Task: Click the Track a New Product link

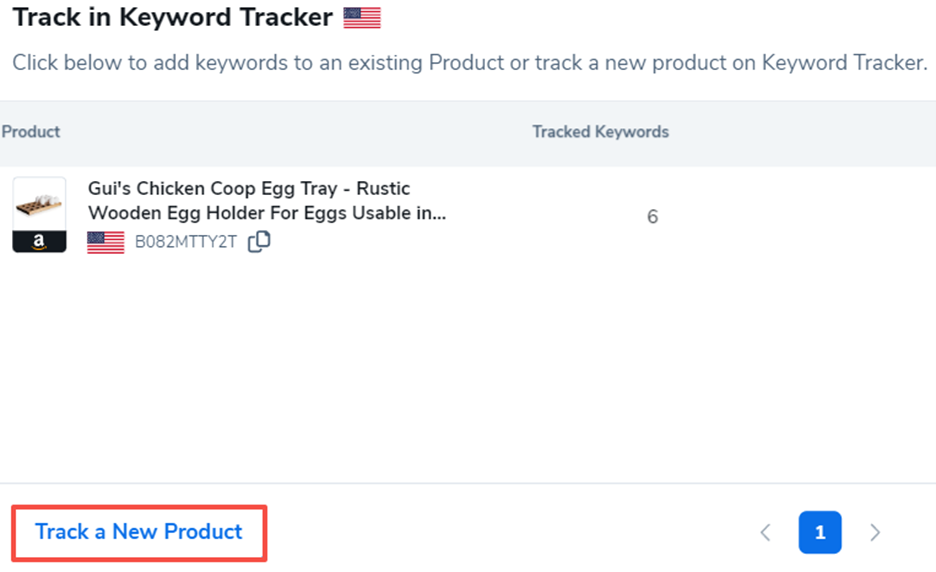Action: [x=139, y=532]
